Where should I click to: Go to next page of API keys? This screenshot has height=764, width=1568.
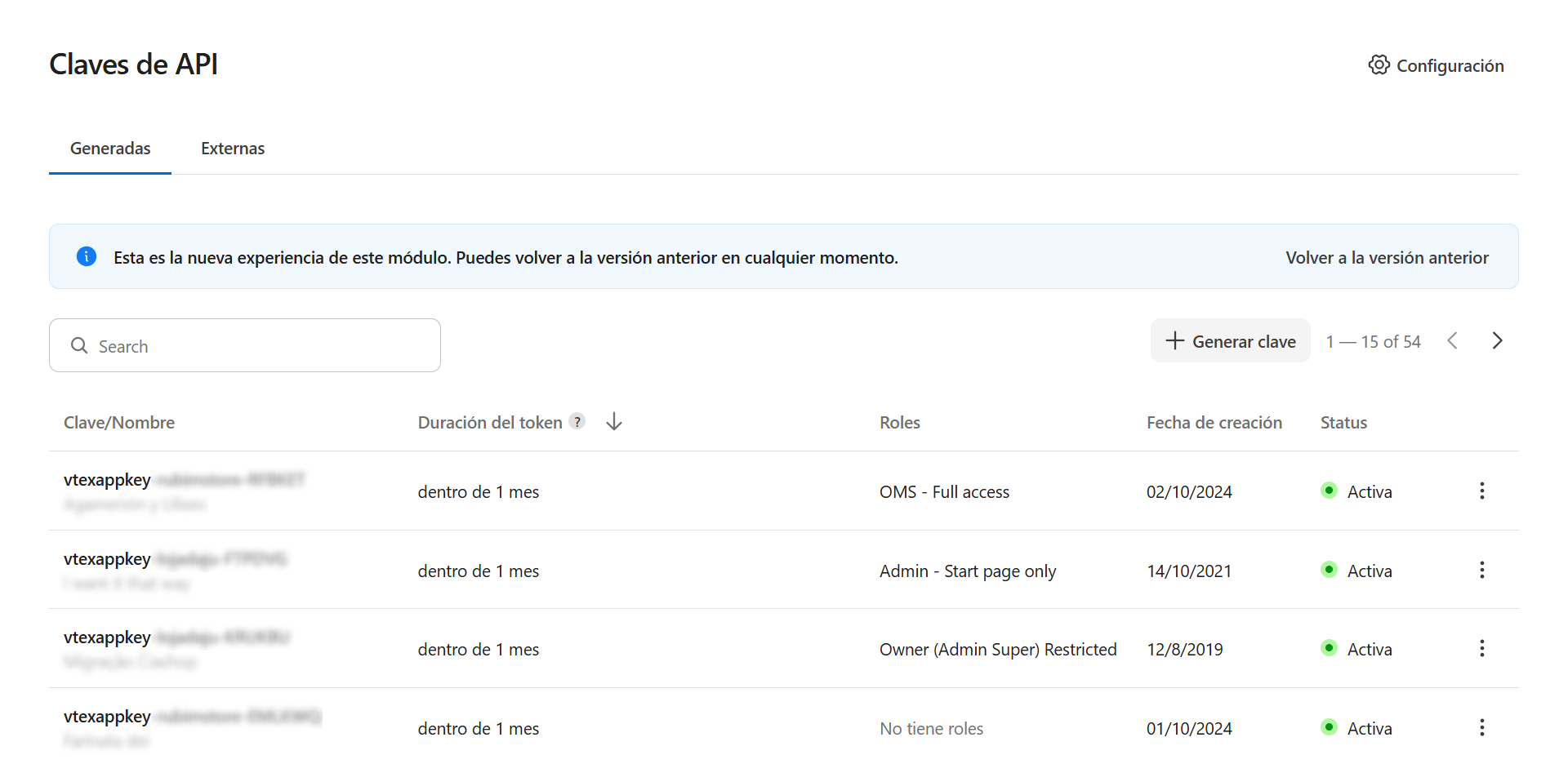1496,341
